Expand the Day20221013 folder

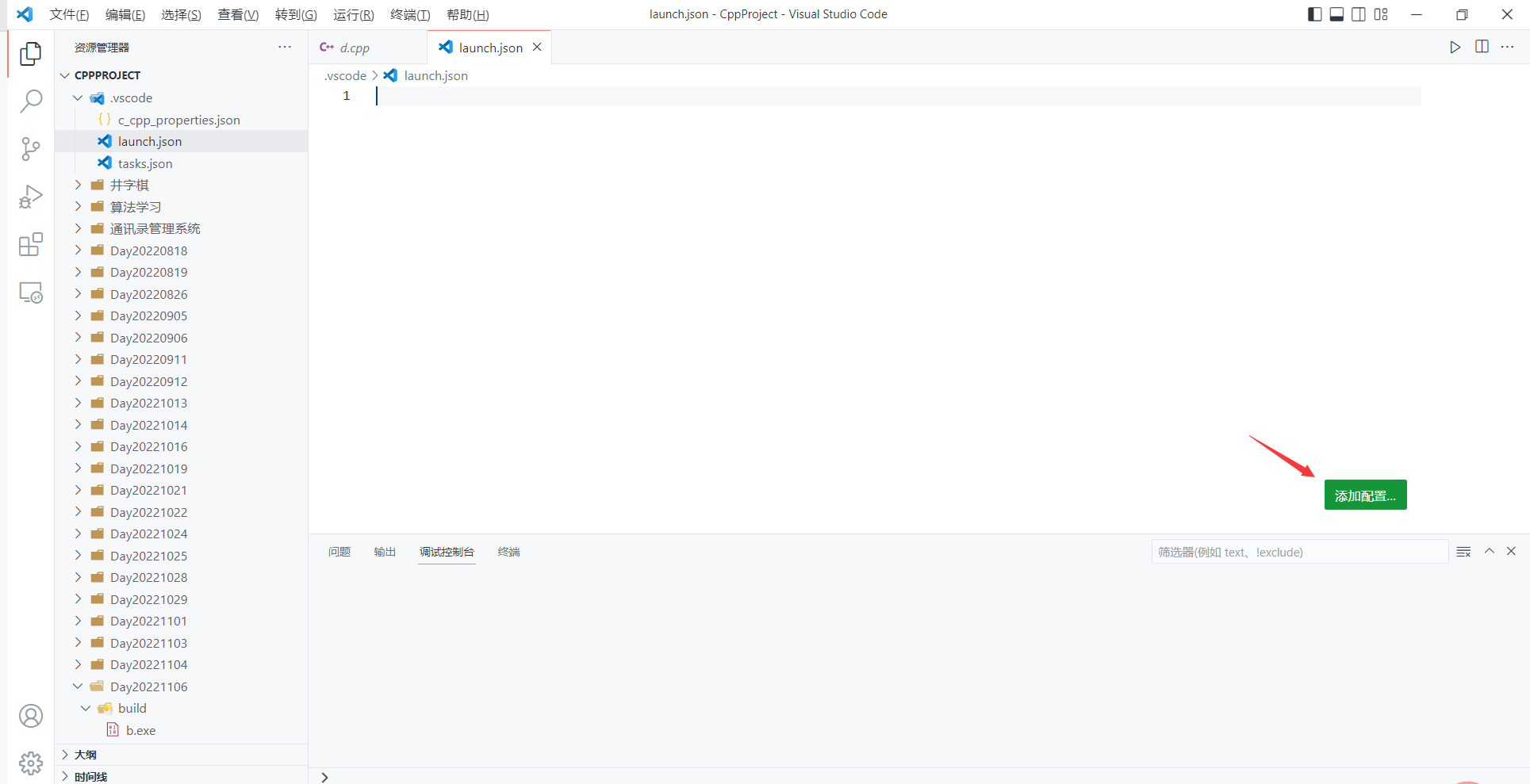click(181, 403)
